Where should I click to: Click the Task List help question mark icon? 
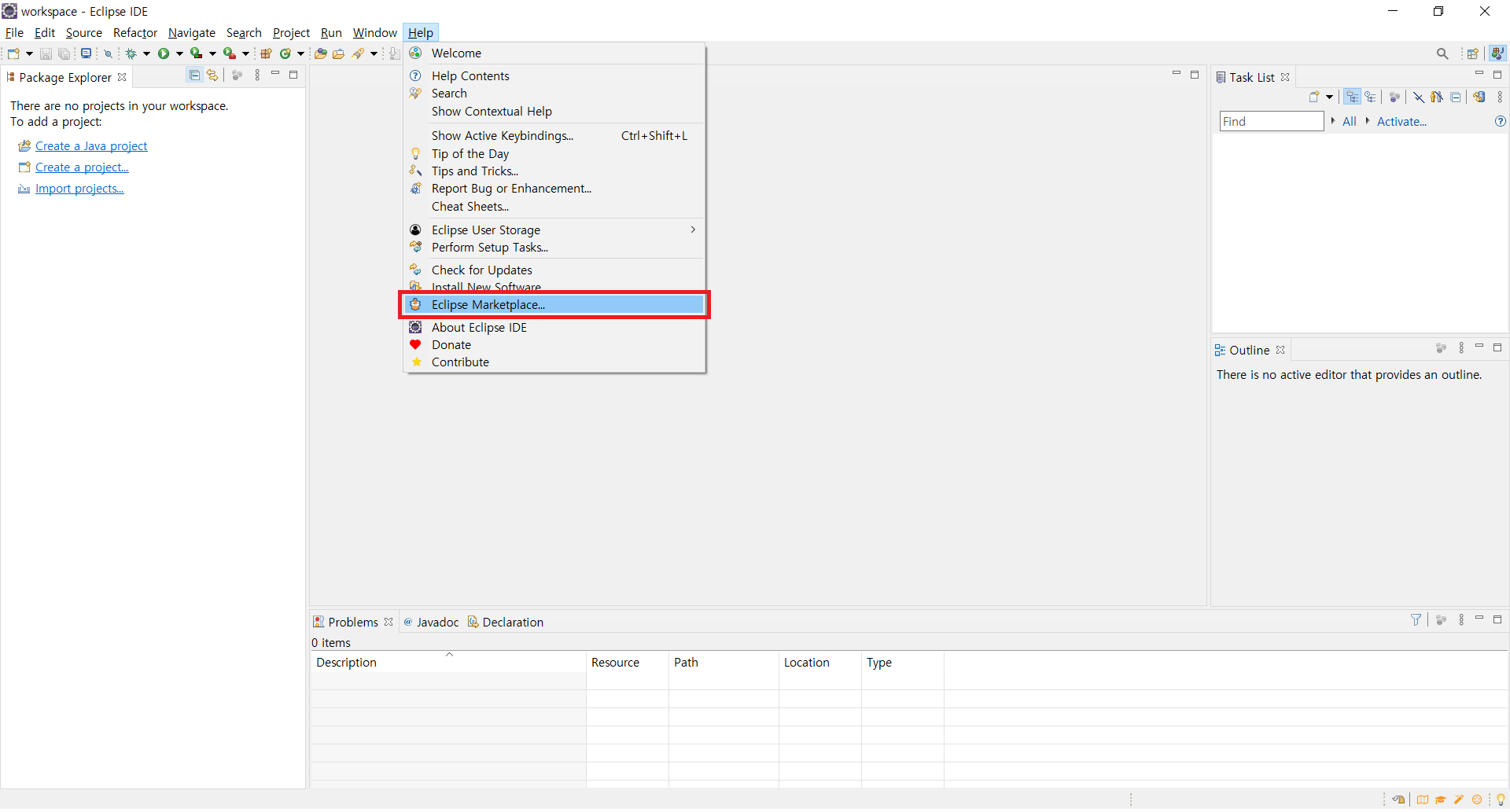[1500, 121]
